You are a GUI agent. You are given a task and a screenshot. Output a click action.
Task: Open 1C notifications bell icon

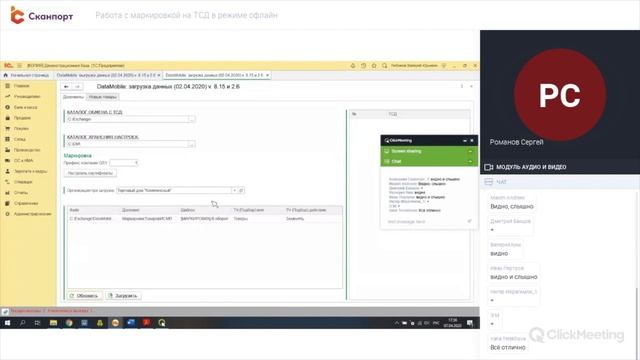pyautogui.click(x=353, y=65)
